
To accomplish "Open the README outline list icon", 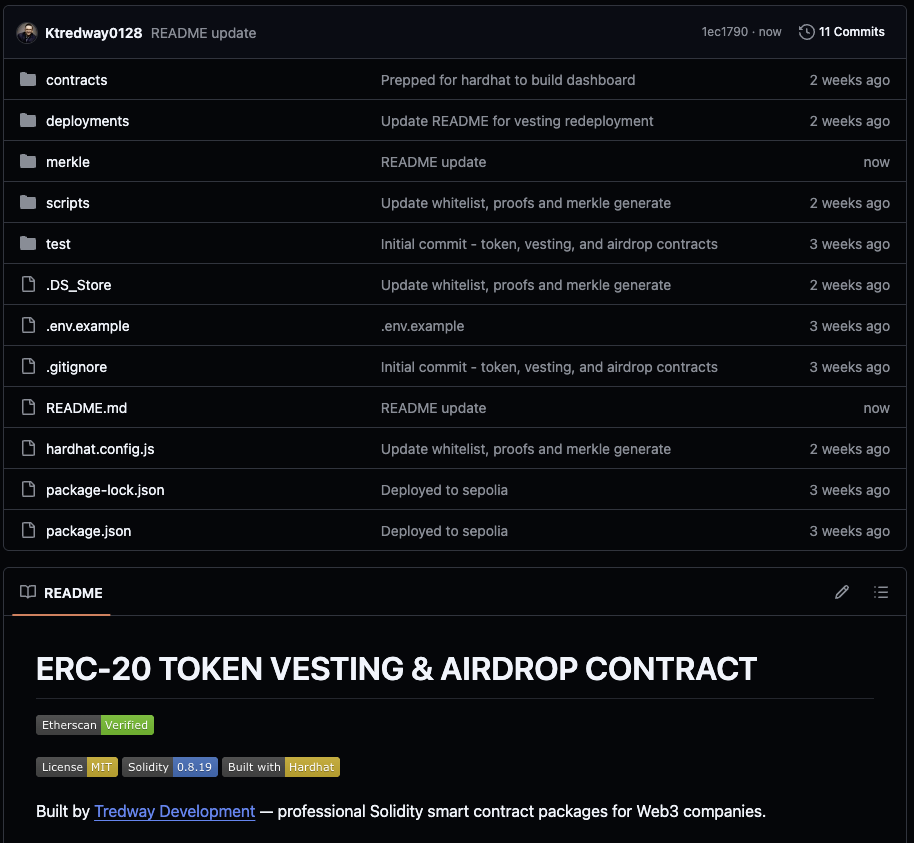I will 881,592.
